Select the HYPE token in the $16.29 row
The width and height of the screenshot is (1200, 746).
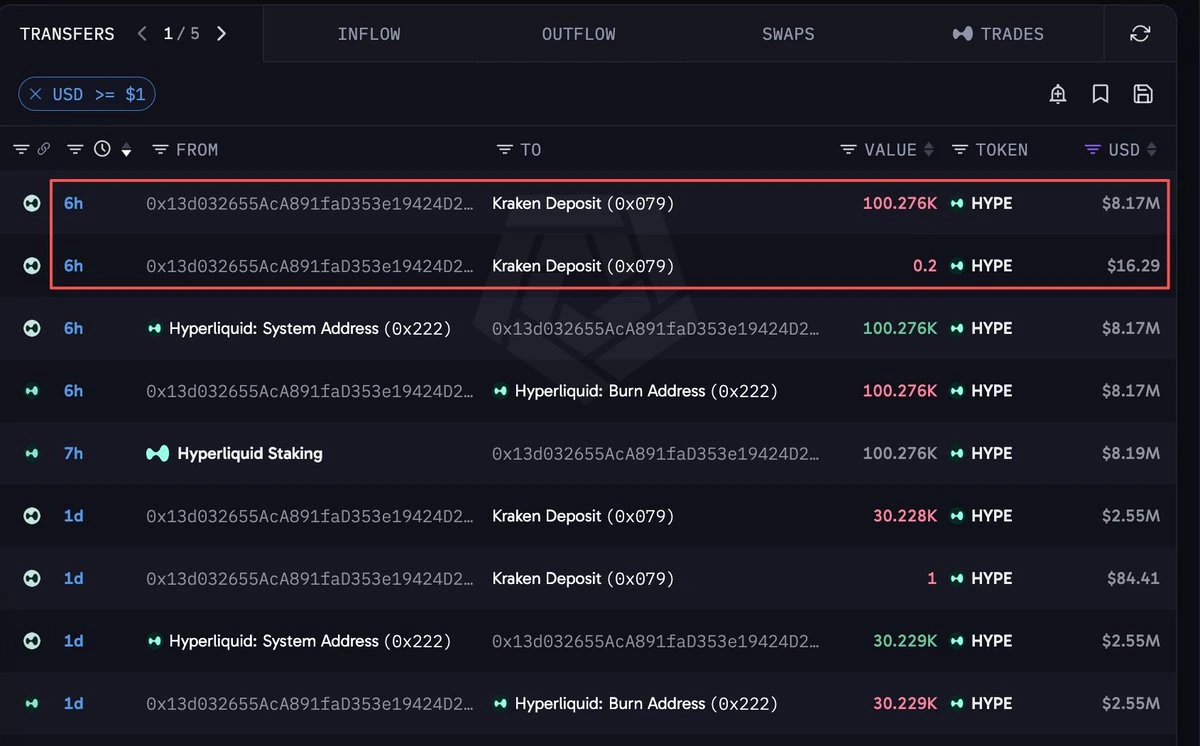point(981,266)
